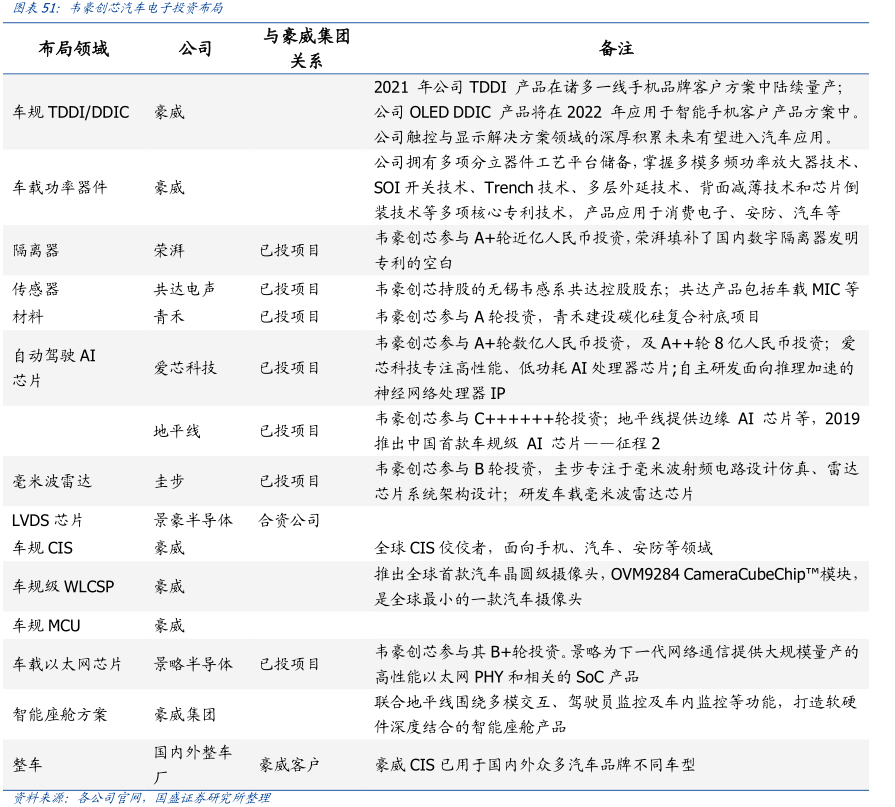The height and width of the screenshot is (807, 895).
Task: Click the note starting "联合地平线围绕多模交互"
Action: point(616,714)
